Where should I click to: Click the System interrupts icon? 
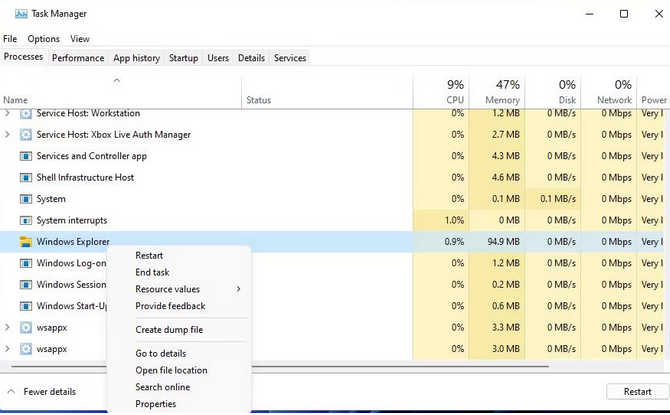26,221
